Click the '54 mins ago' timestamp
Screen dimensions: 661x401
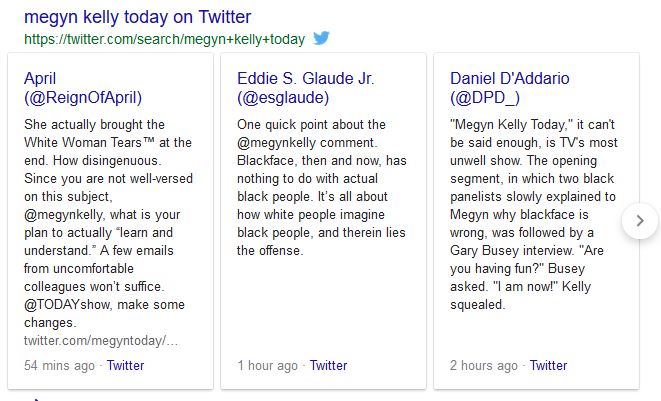point(59,365)
